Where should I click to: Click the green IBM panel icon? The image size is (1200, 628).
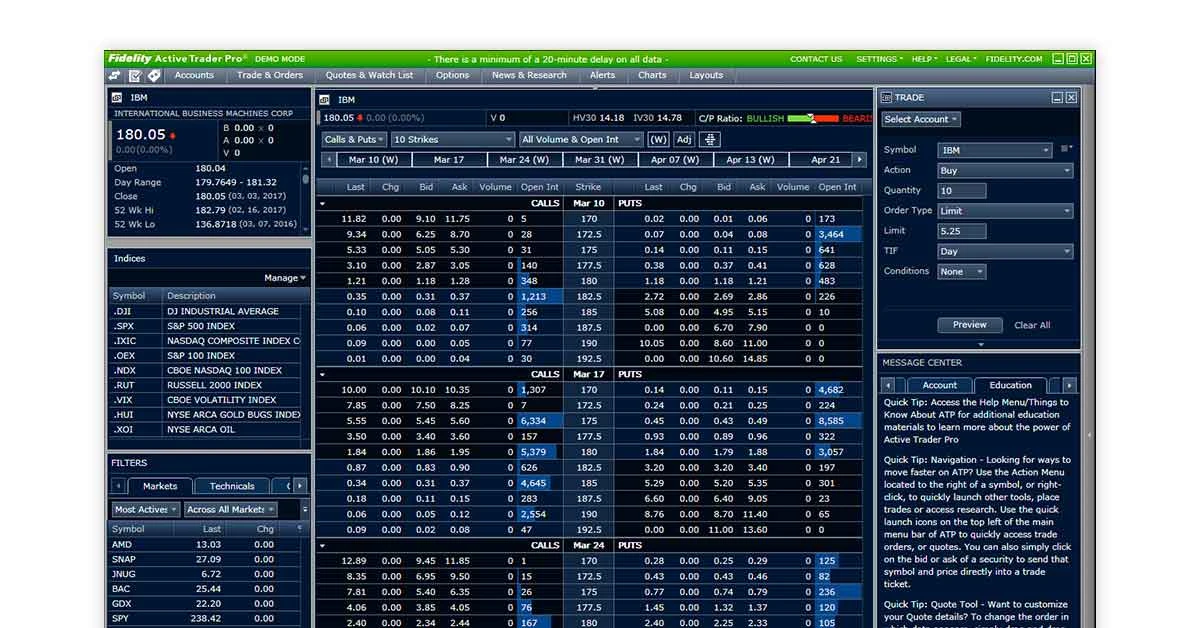click(117, 97)
